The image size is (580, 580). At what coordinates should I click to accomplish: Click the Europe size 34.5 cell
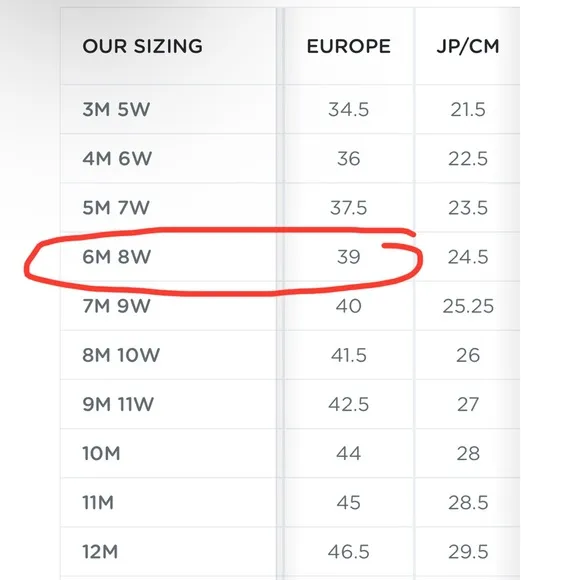[x=348, y=109]
